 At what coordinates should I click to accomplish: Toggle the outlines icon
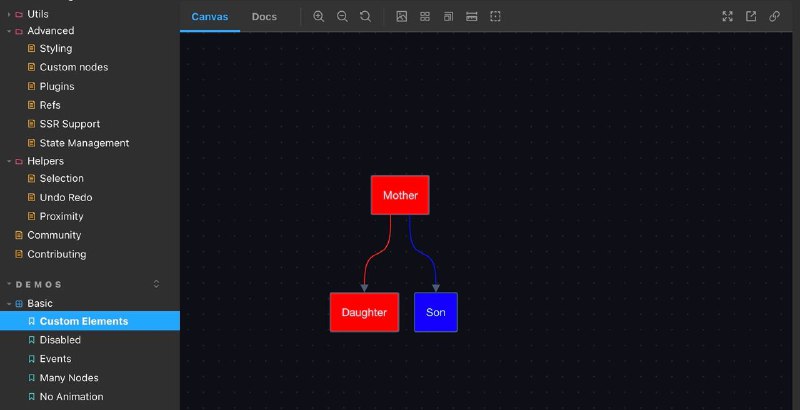(495, 16)
